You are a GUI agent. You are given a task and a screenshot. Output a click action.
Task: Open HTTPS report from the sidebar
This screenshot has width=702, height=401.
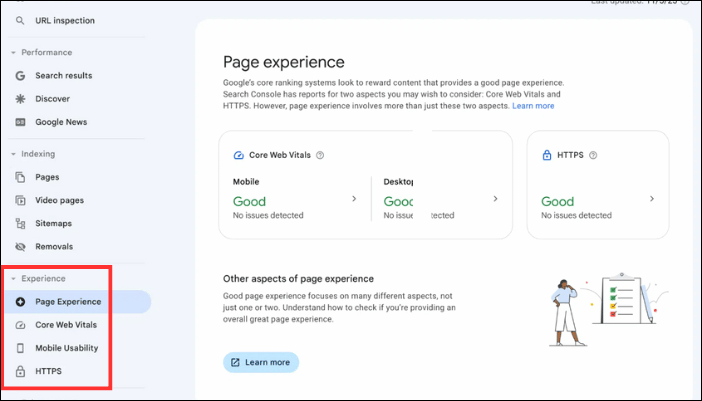(x=48, y=371)
